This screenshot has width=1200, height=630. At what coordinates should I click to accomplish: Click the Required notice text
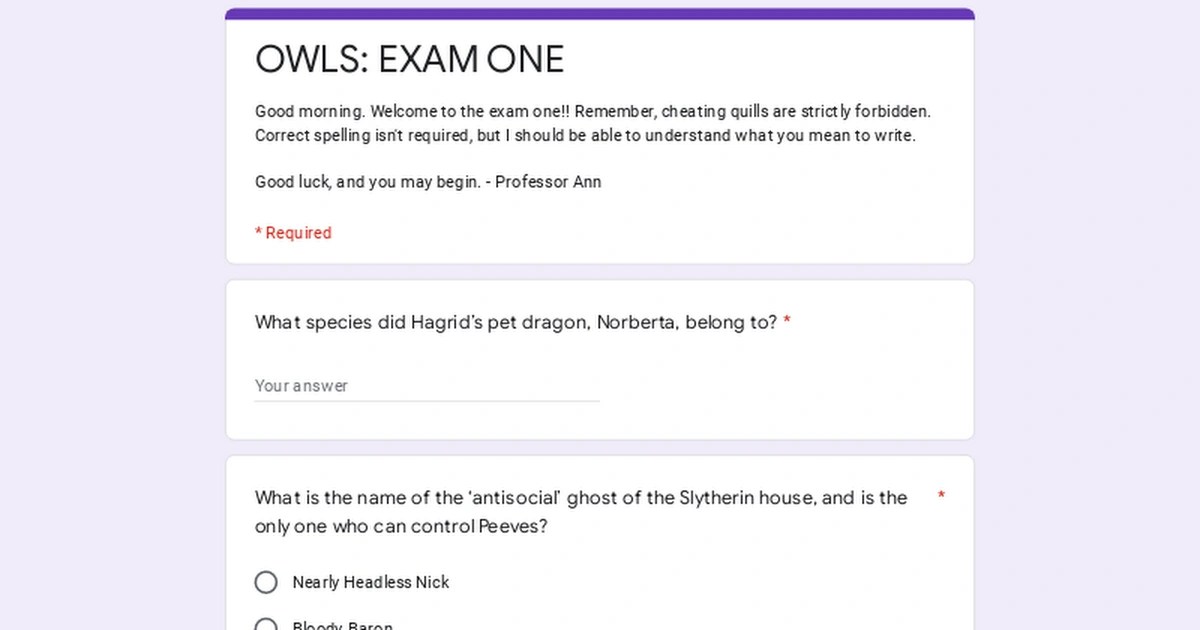coord(293,232)
